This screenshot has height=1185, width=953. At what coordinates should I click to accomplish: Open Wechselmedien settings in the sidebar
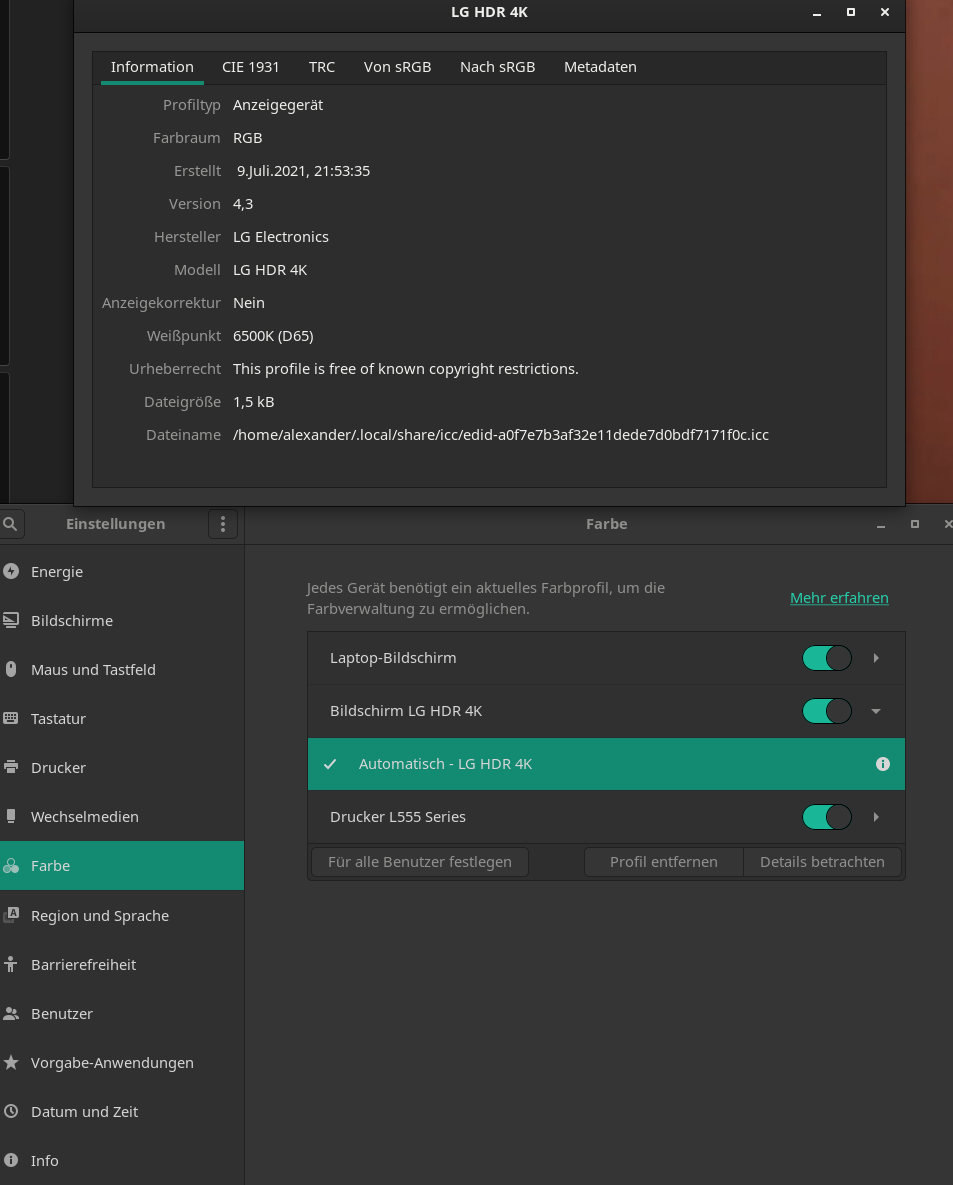[122, 817]
